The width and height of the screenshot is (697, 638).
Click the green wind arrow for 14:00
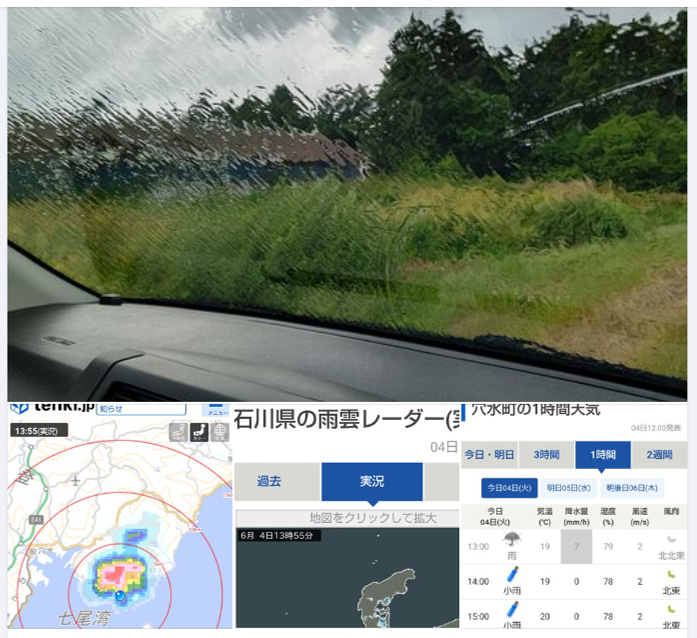pos(671,575)
